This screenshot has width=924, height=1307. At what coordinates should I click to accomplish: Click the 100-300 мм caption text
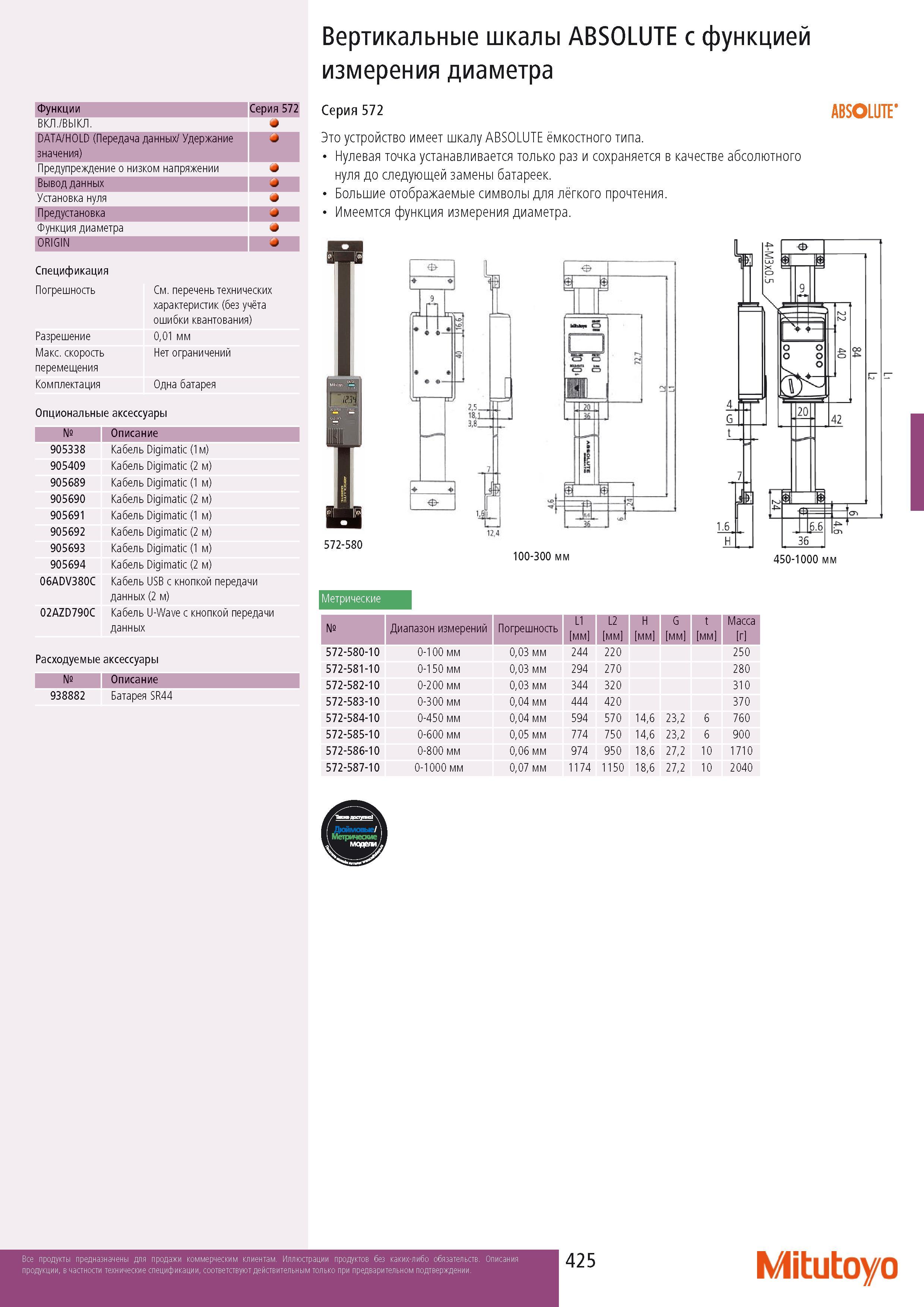(x=541, y=557)
